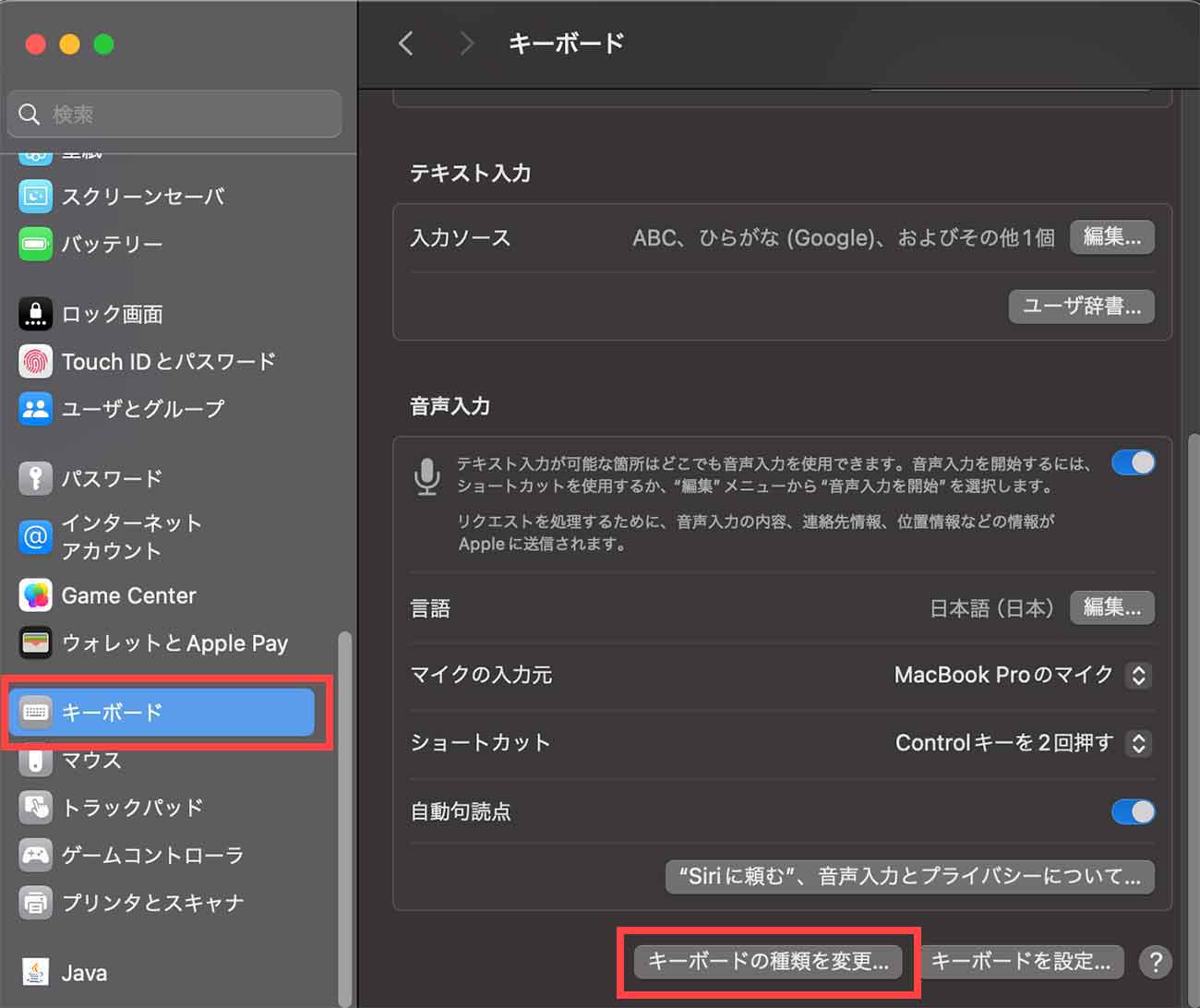Screen dimensions: 1200x1008
Task: Toggle the dictation (音声入力) switch off
Action: pos(1133,462)
